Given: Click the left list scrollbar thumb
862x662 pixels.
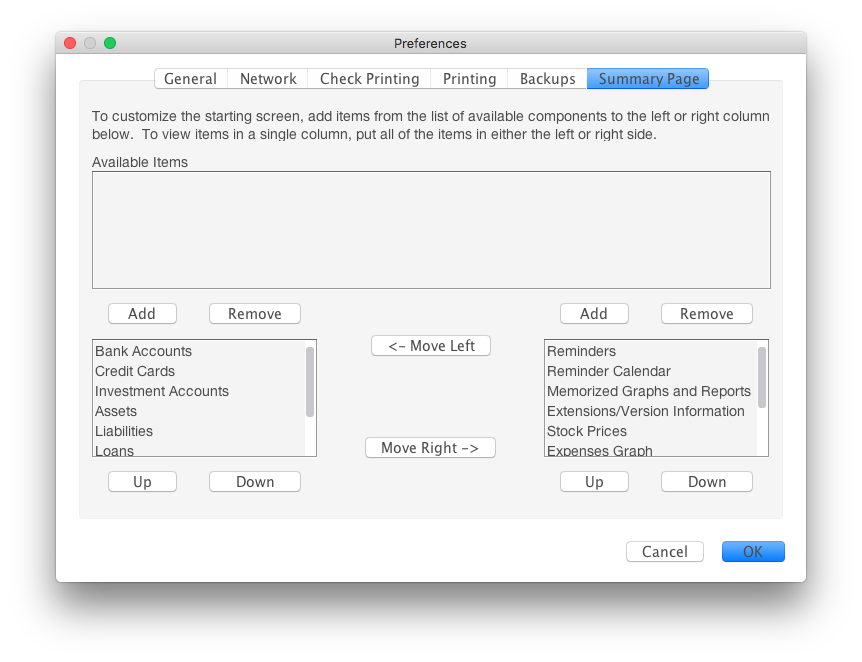Looking at the screenshot, I should pyautogui.click(x=310, y=382).
